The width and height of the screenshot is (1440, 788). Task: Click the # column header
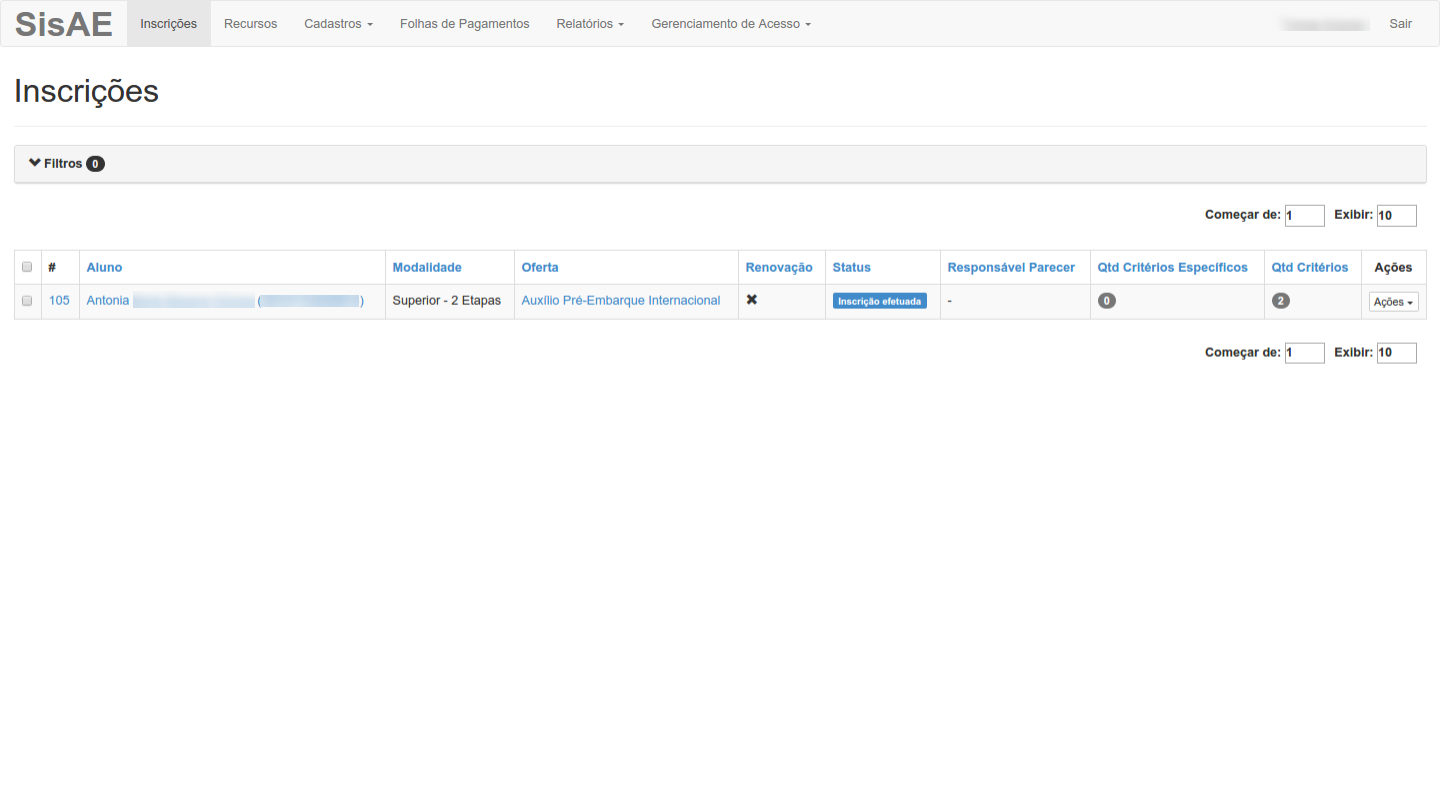click(x=52, y=267)
